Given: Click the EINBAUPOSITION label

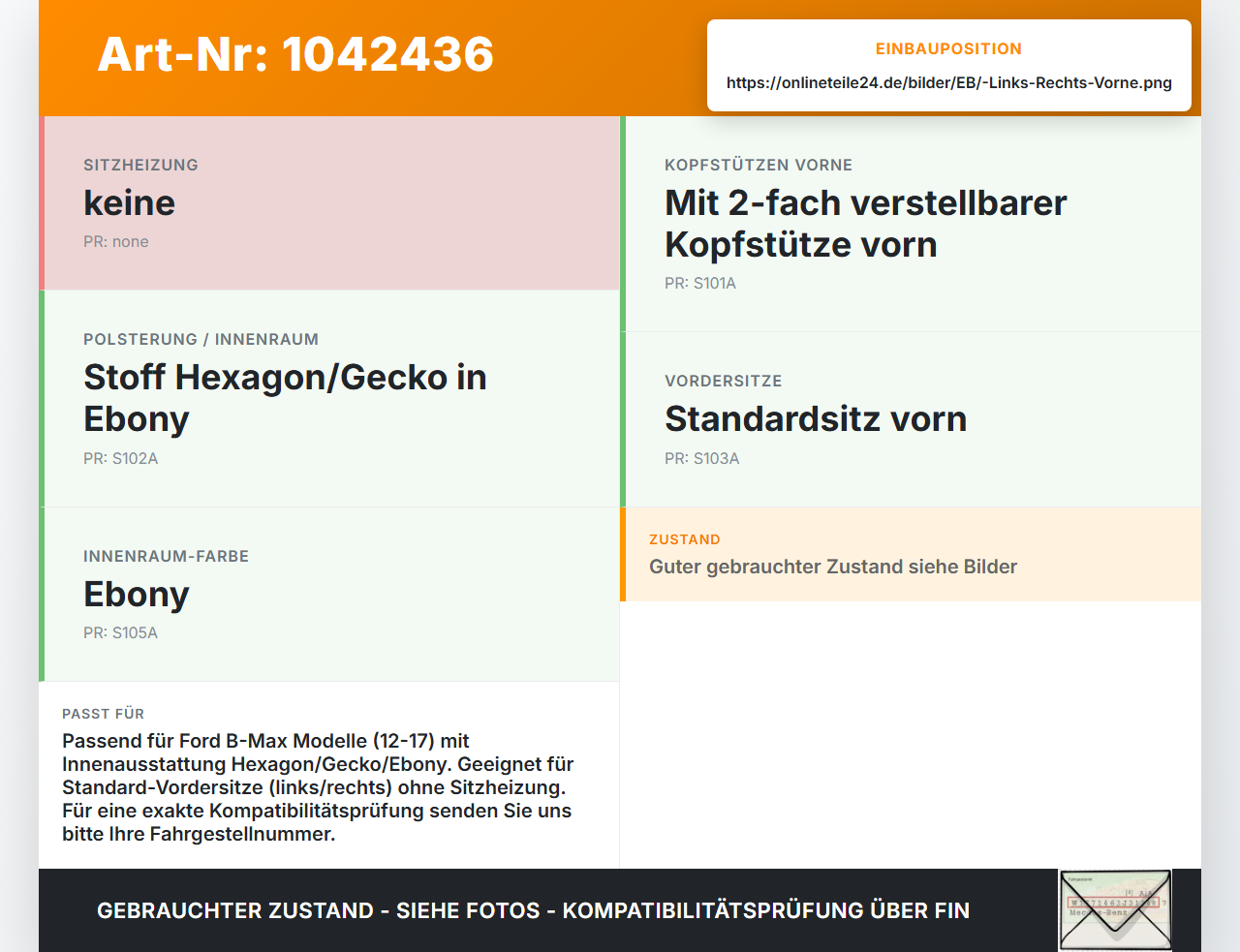Looking at the screenshot, I should tap(948, 48).
